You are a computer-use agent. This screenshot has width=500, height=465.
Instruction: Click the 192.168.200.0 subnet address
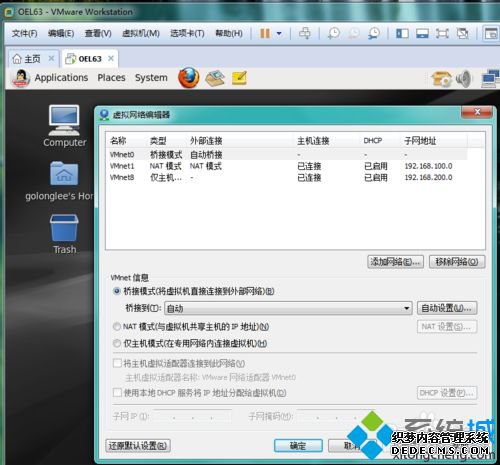(428, 177)
